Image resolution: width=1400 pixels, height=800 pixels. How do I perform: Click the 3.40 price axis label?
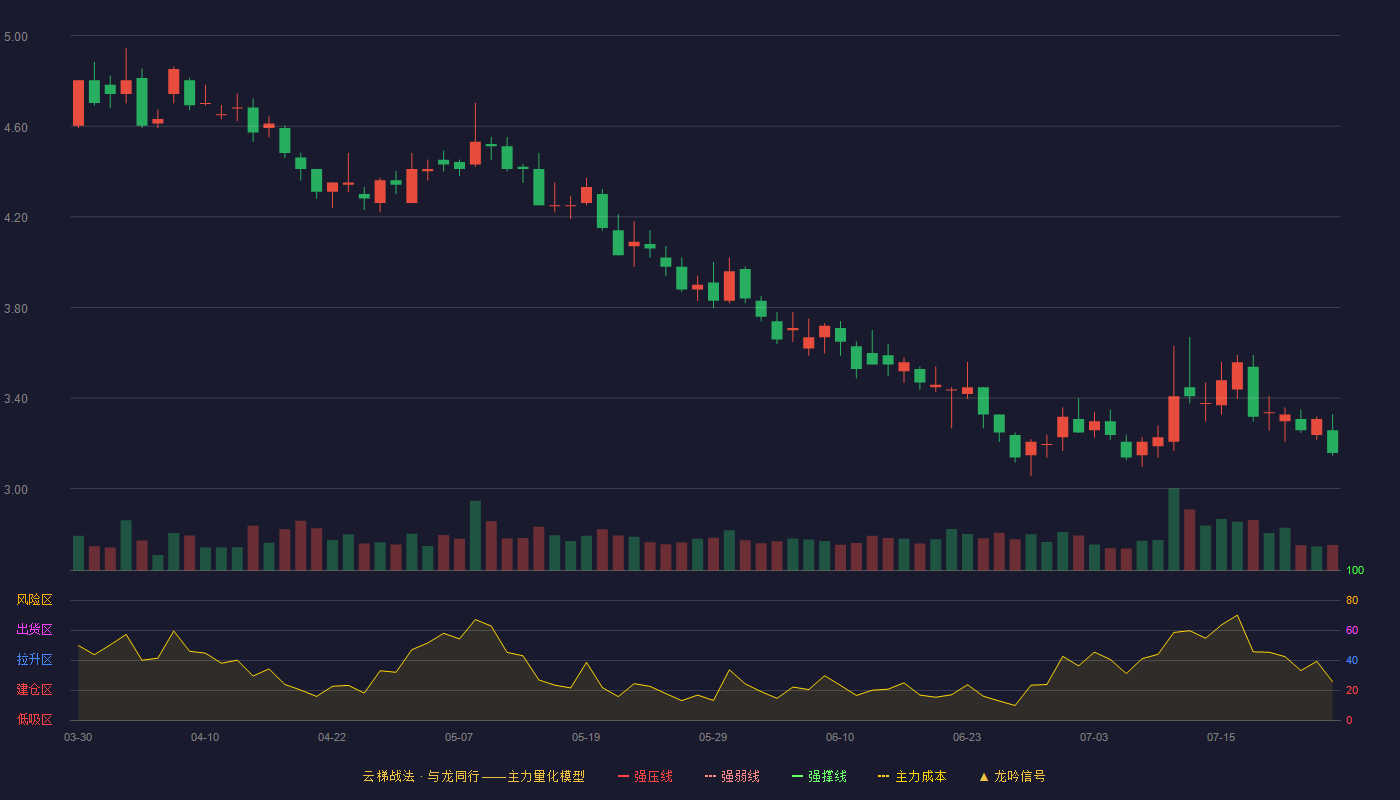tap(16, 399)
